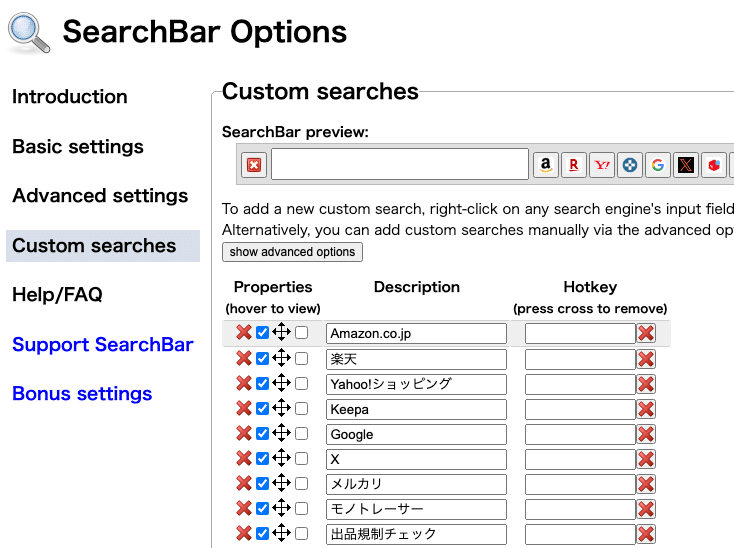Delete the 楽天 custom search row

(x=244, y=358)
